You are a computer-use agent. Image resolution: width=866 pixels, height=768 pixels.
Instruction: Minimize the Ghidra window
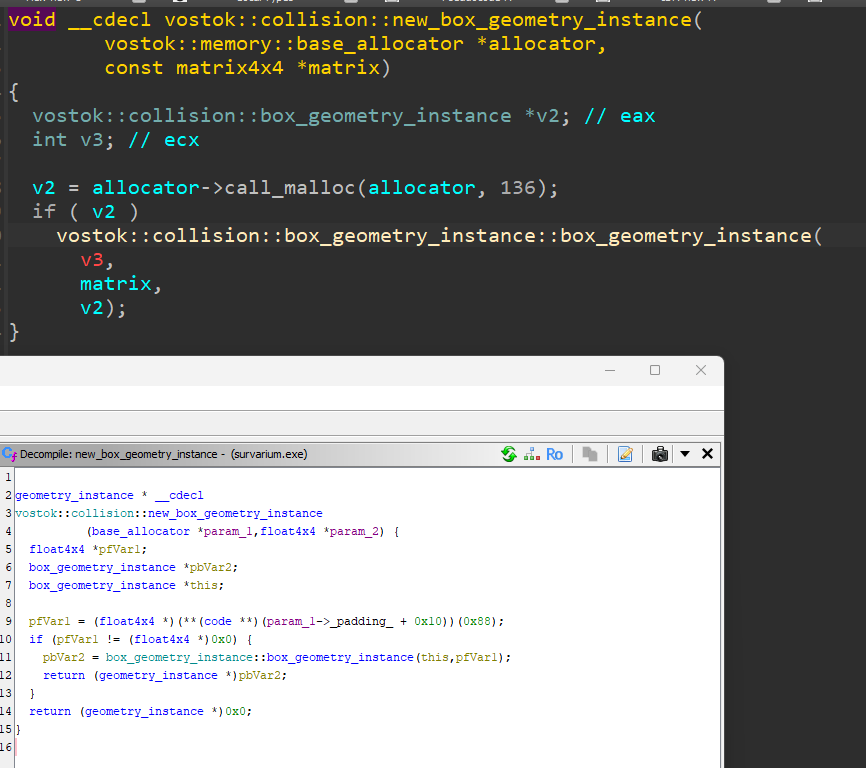610,370
